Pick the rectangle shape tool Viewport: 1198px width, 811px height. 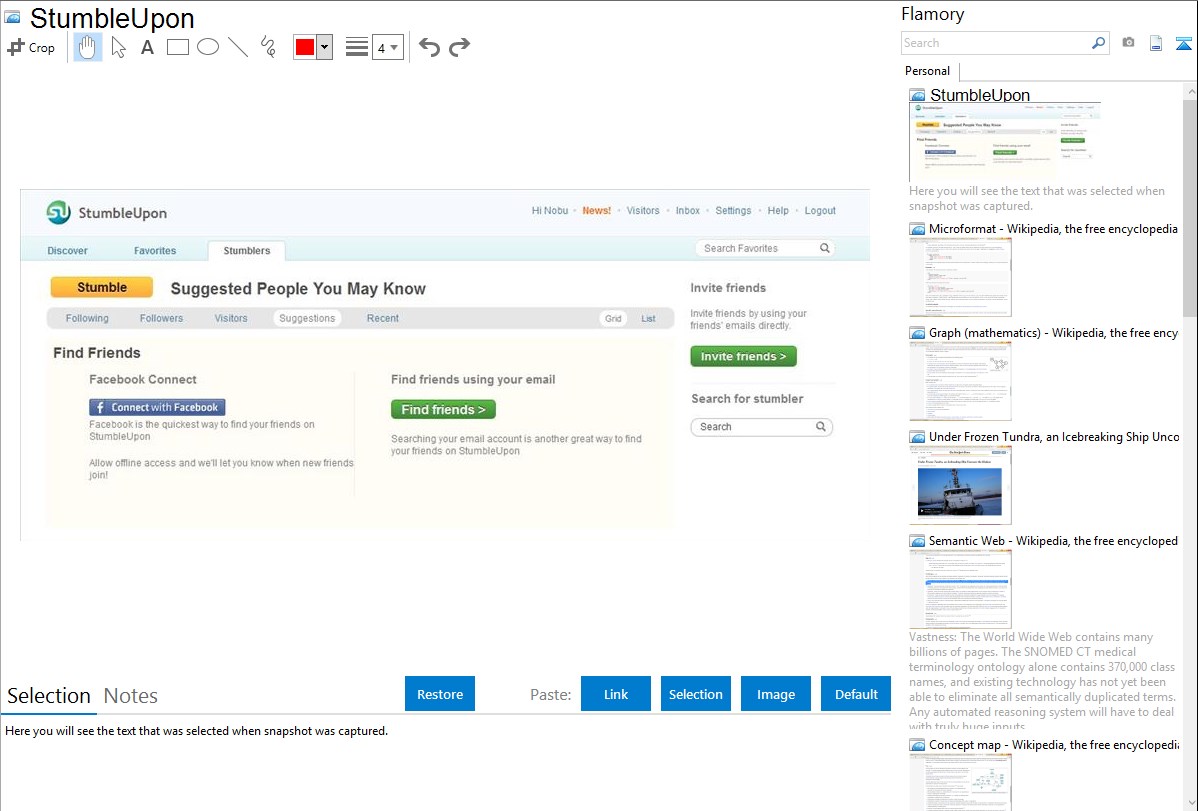(x=177, y=47)
